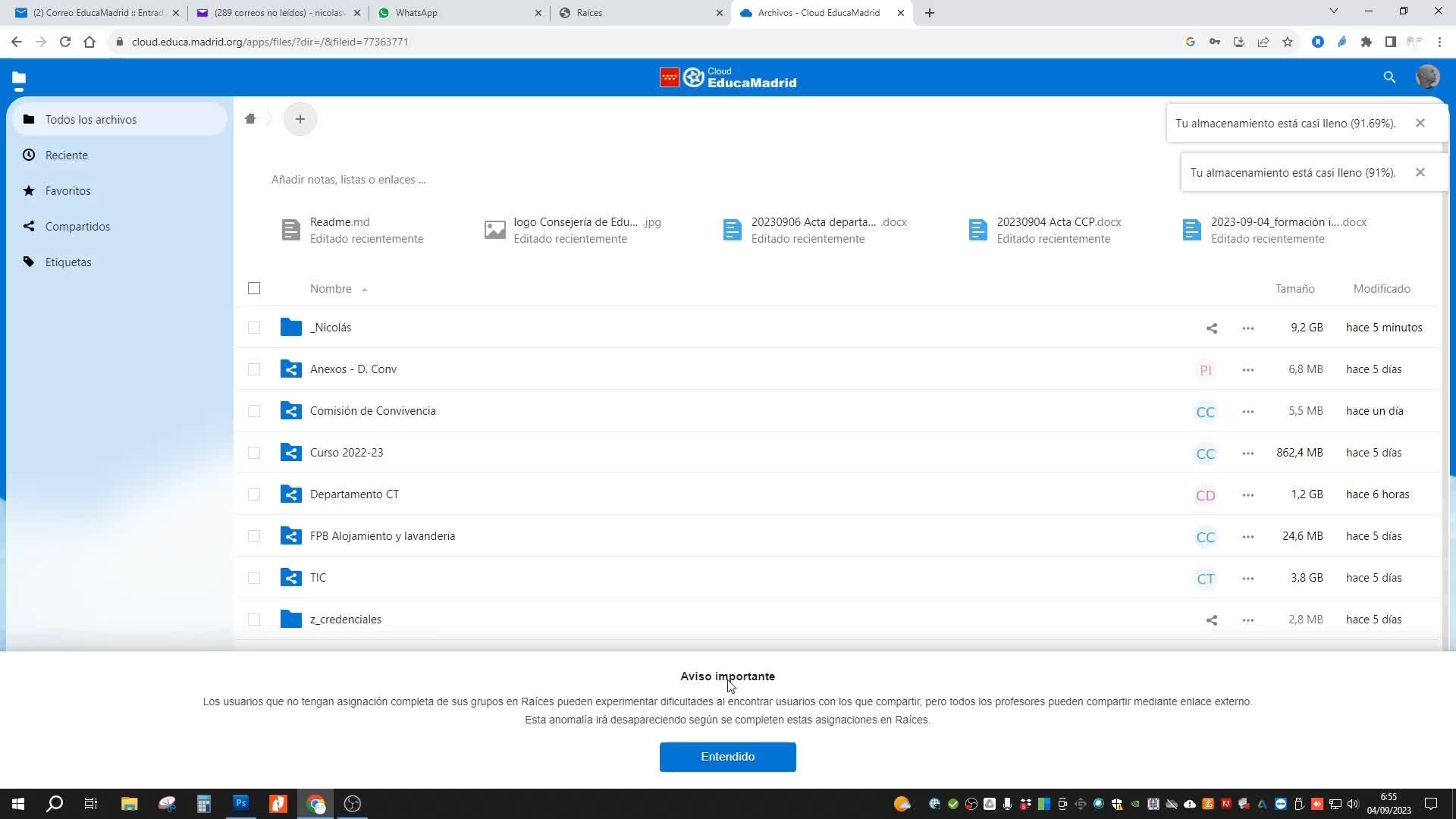Open user avatar menu in header

click(1426, 77)
